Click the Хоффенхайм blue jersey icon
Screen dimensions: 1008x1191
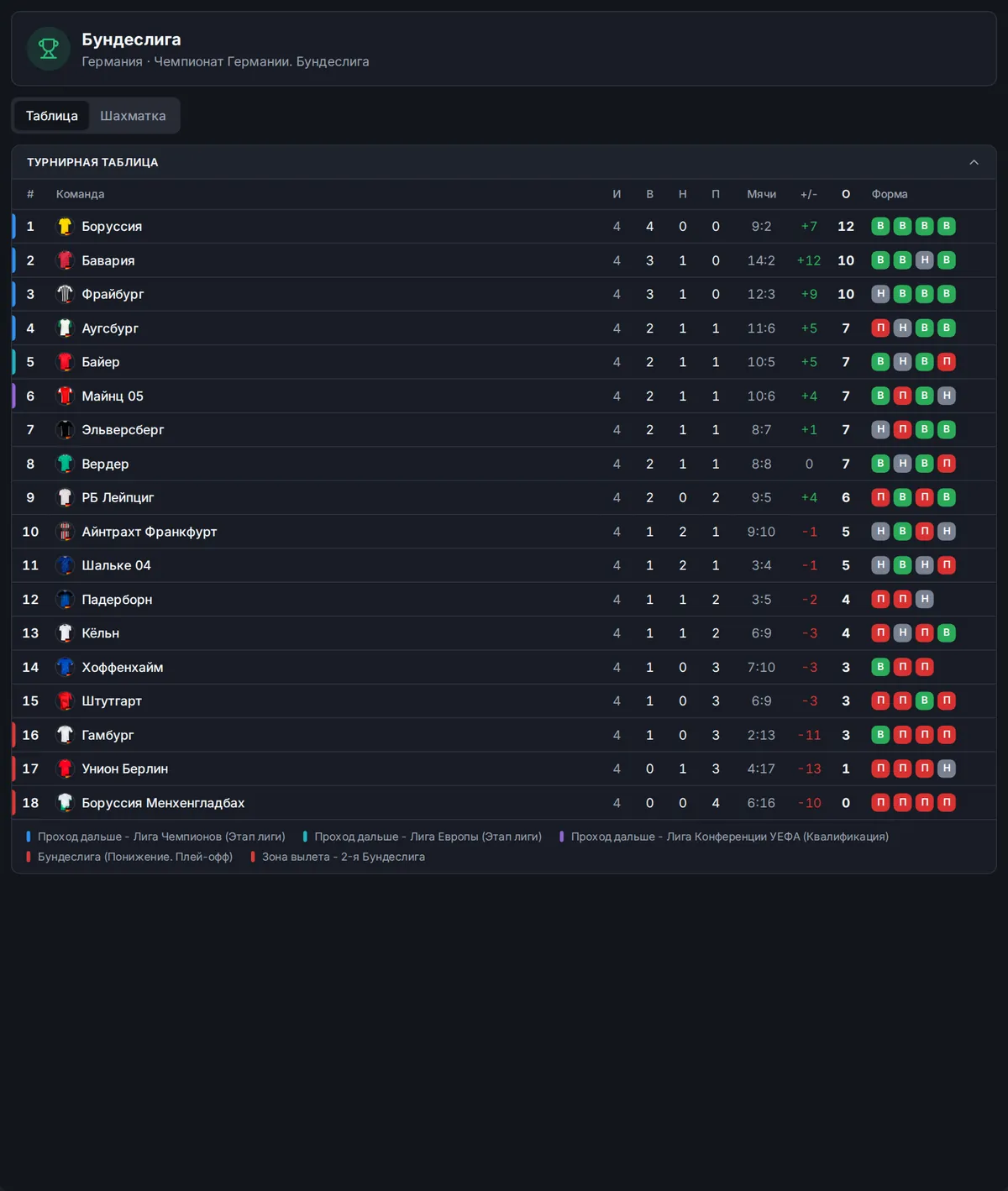pyautogui.click(x=65, y=667)
